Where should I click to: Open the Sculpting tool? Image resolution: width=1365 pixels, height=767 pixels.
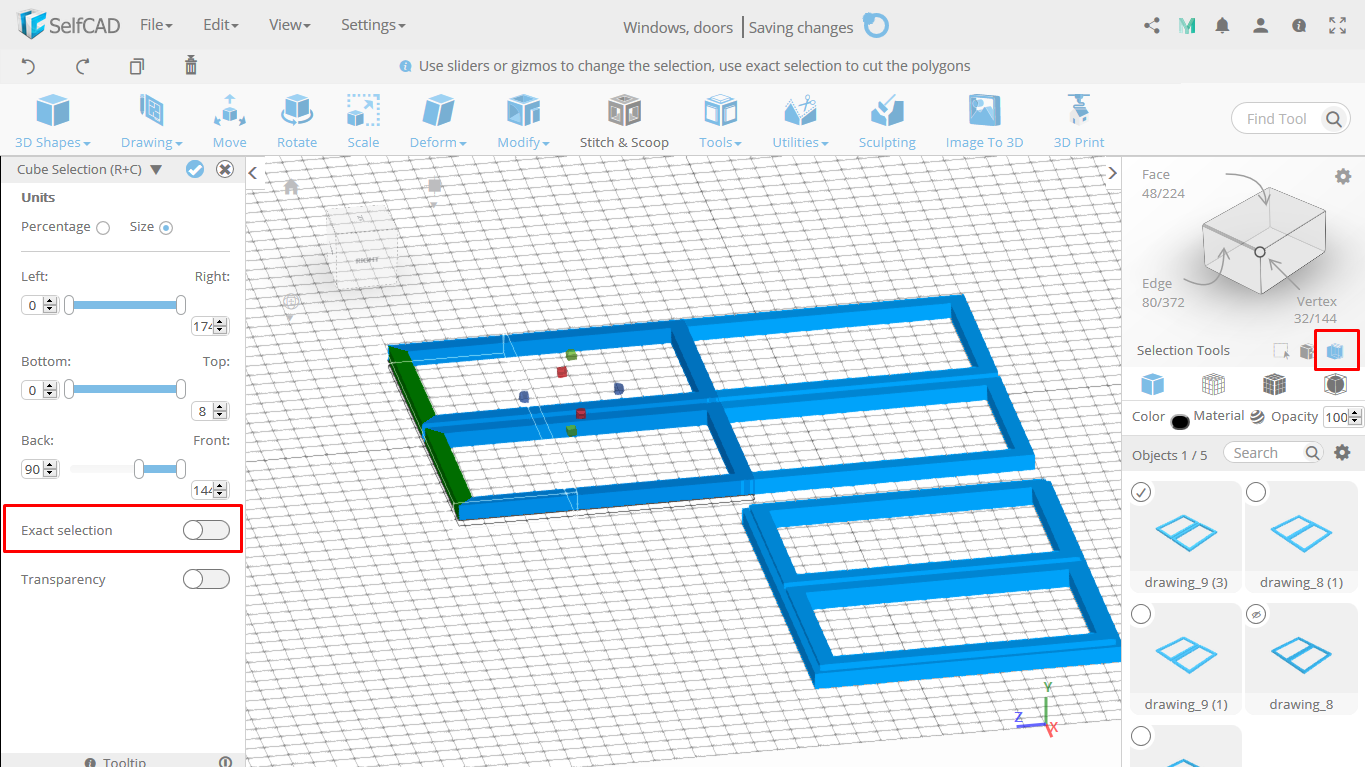coord(887,122)
